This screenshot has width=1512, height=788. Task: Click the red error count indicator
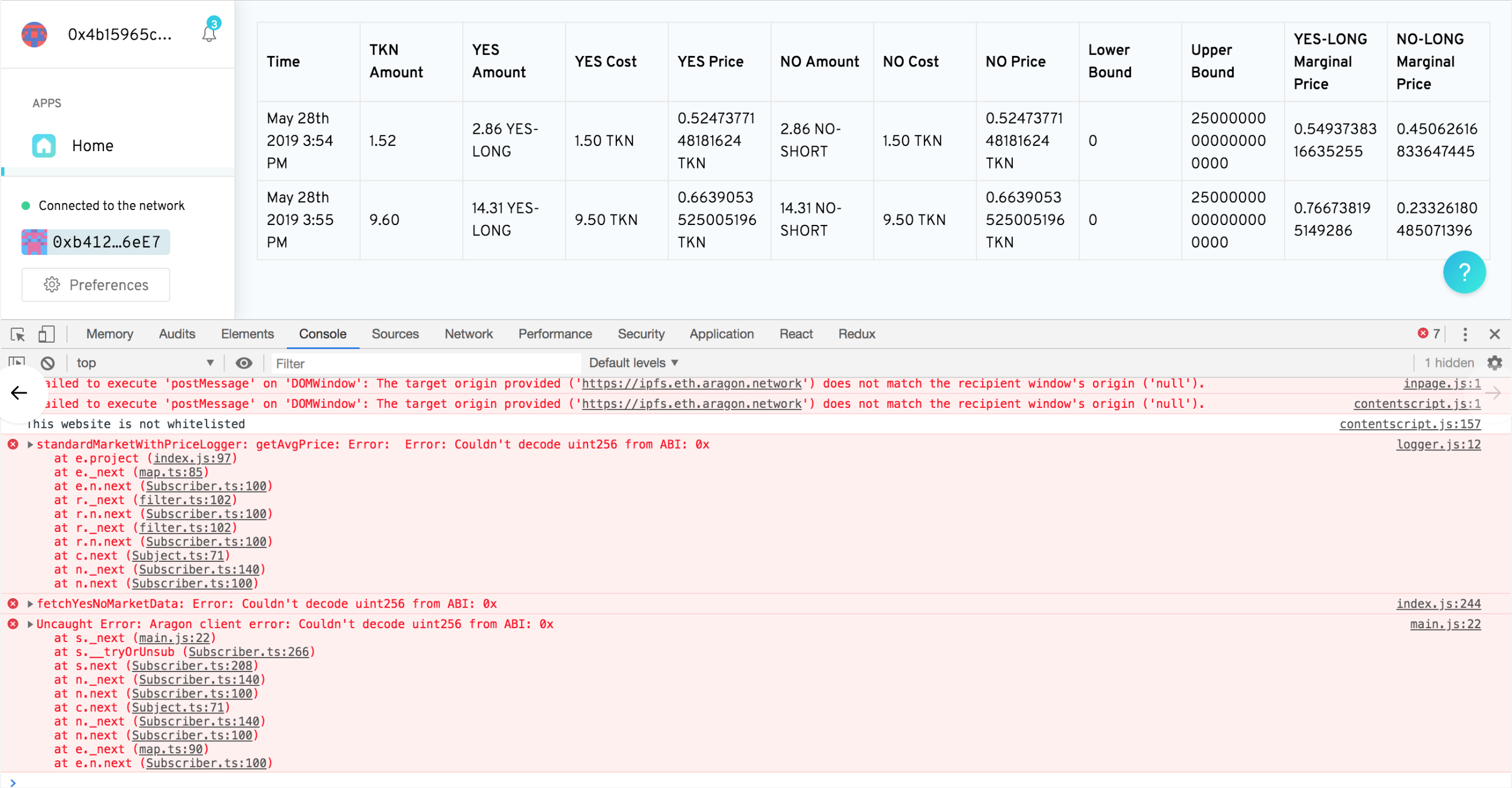click(x=1428, y=334)
